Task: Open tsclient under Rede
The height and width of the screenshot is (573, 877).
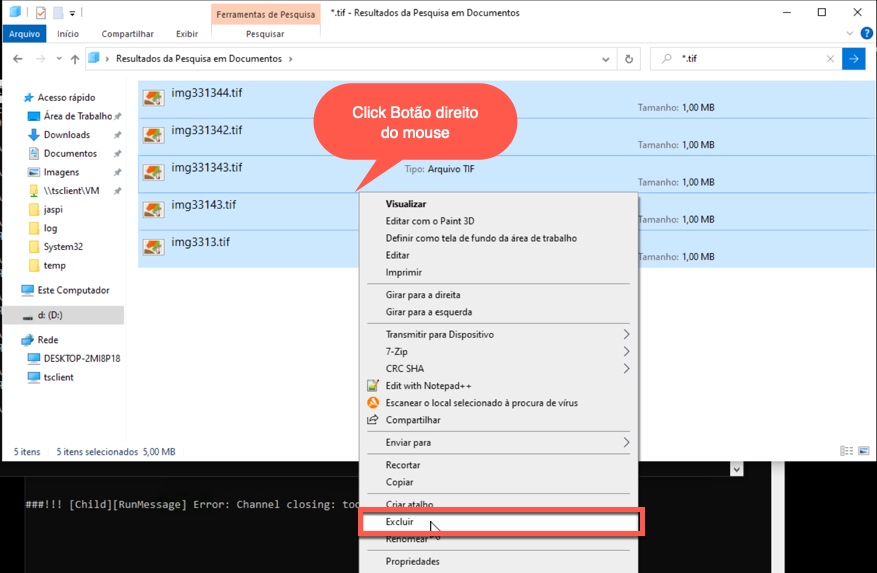Action: click(x=58, y=377)
